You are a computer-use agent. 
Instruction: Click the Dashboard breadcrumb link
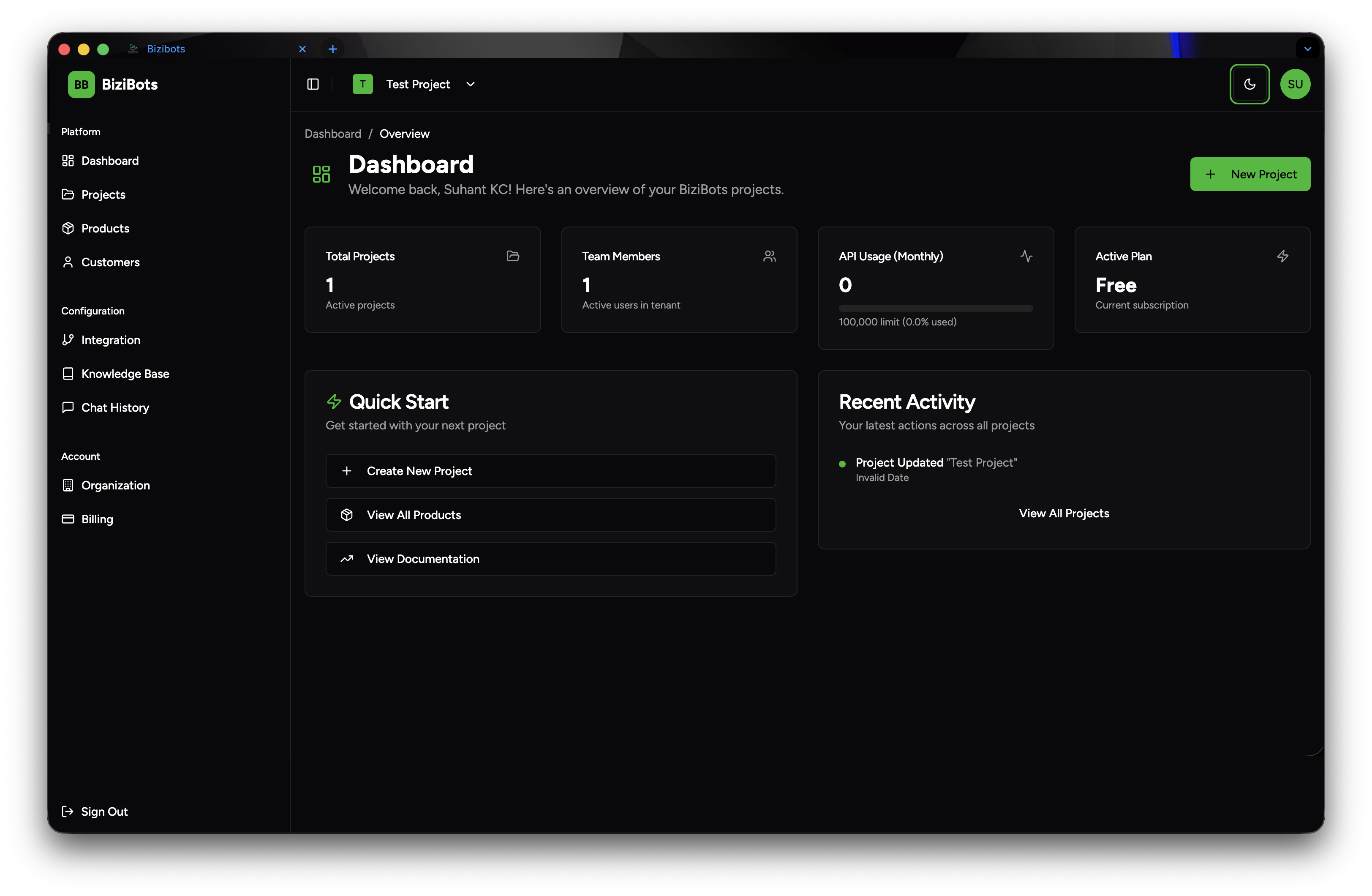(332, 134)
